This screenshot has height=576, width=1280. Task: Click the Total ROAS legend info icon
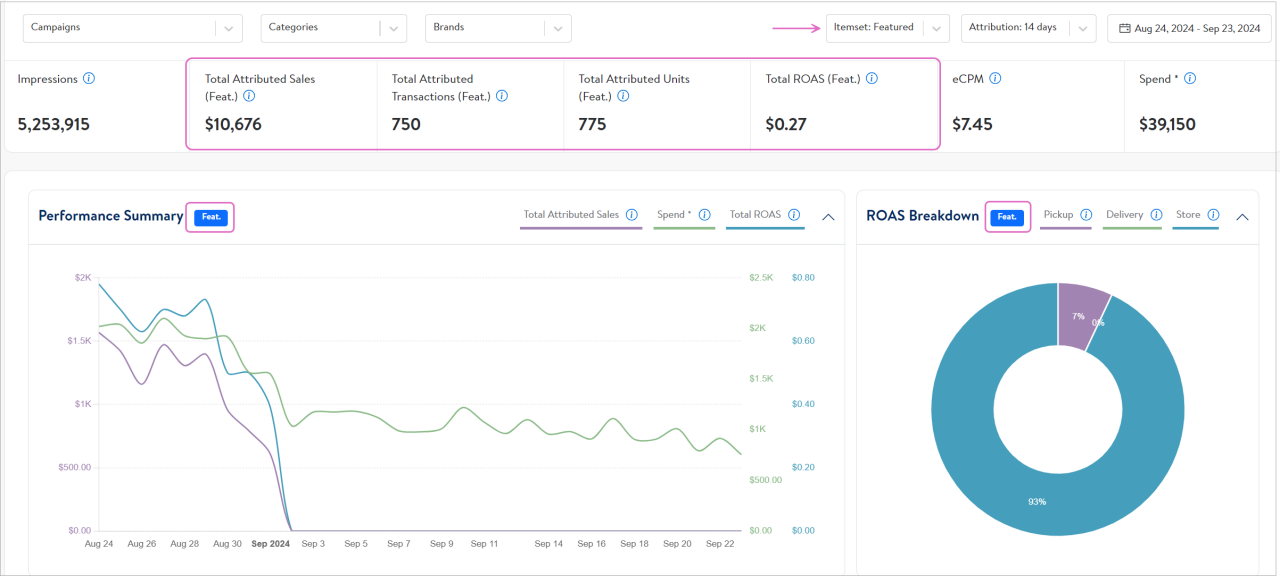pyautogui.click(x=795, y=214)
